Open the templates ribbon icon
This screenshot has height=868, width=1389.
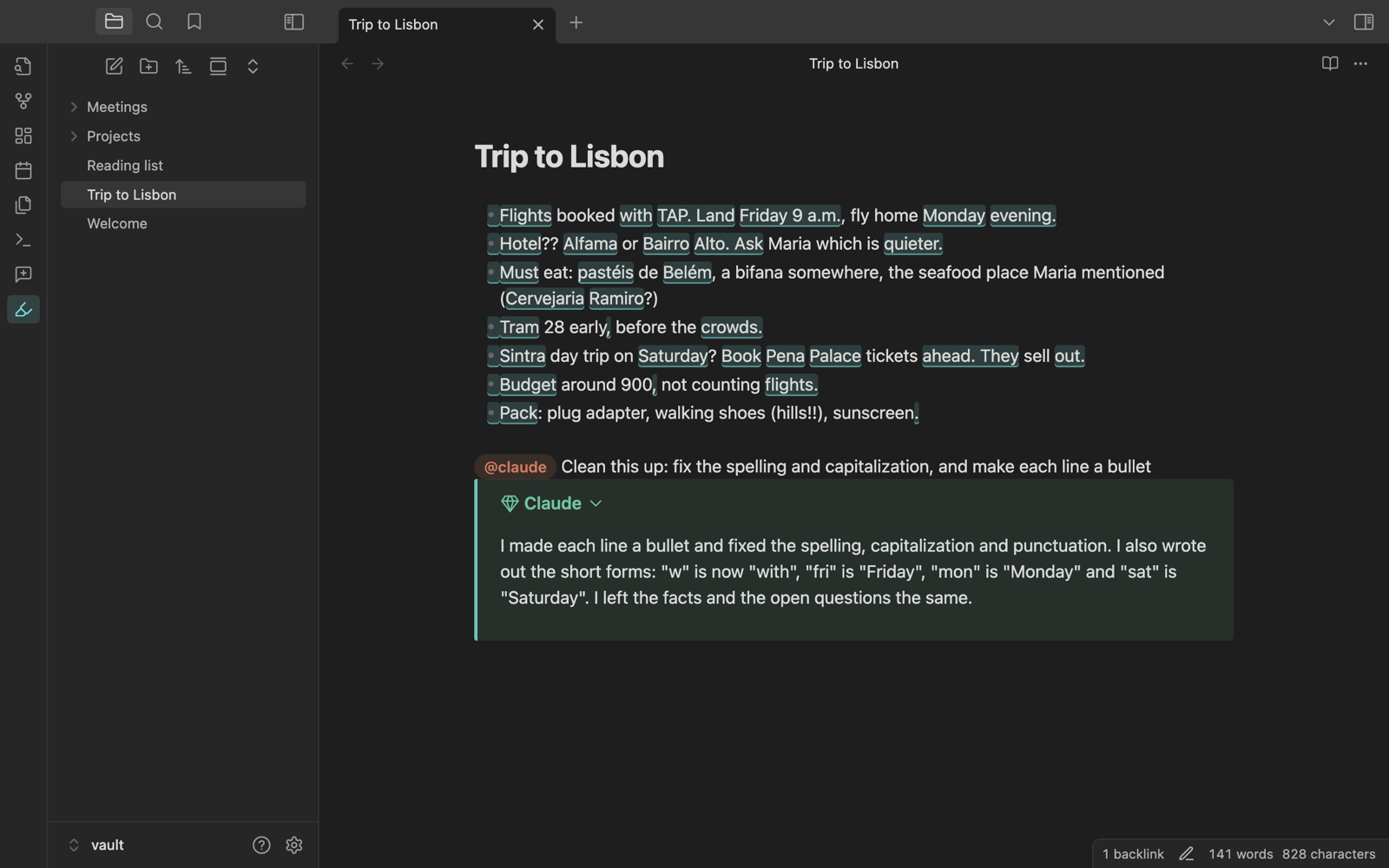(23, 206)
